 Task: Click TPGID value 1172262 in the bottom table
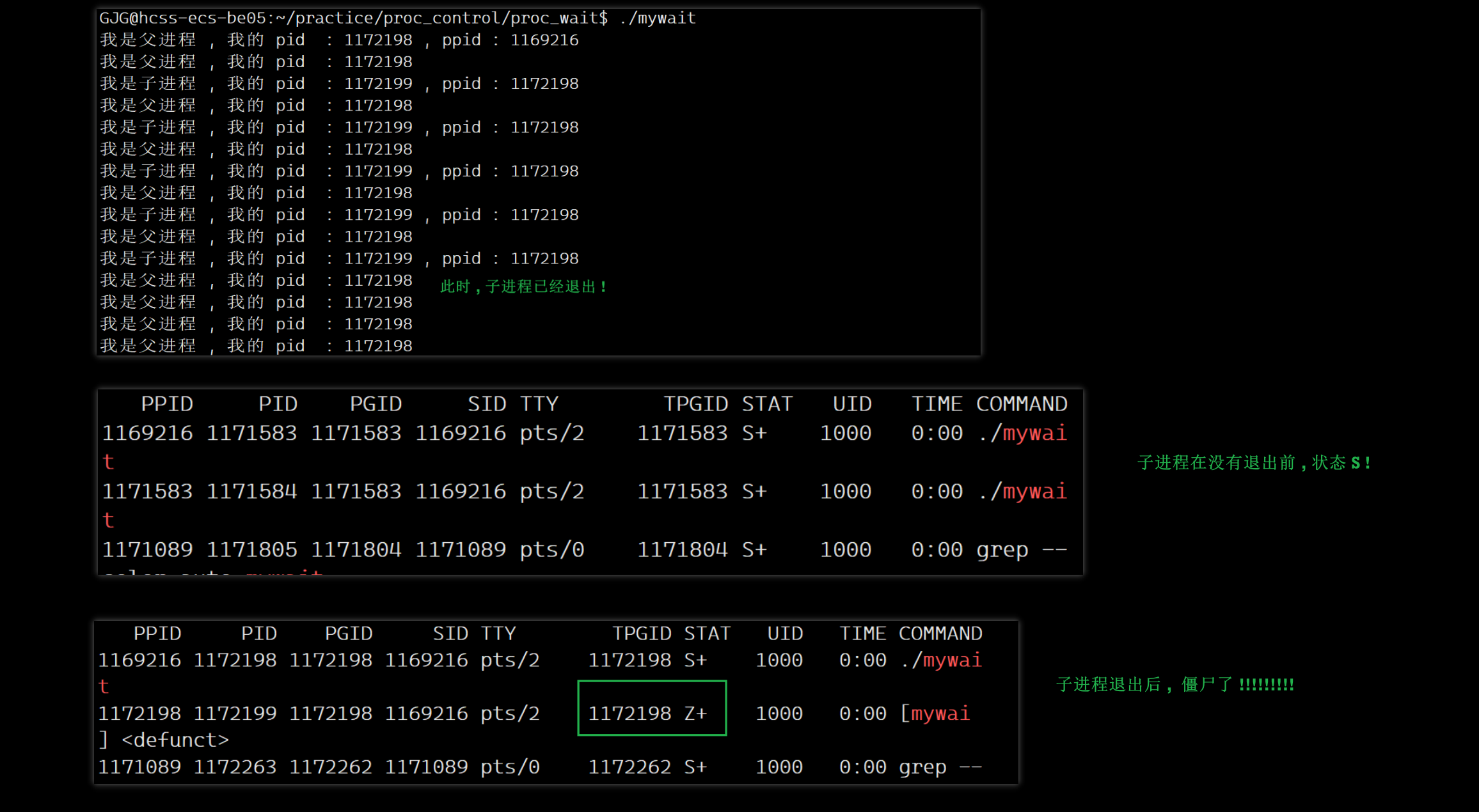coord(629,767)
